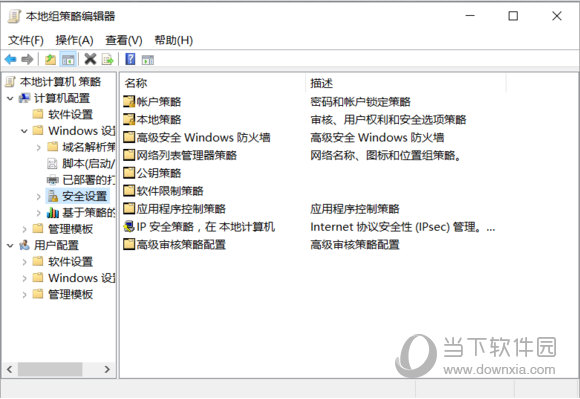Collapse the 计算机配置 node
This screenshot has height=399, width=580.
[x=10, y=98]
